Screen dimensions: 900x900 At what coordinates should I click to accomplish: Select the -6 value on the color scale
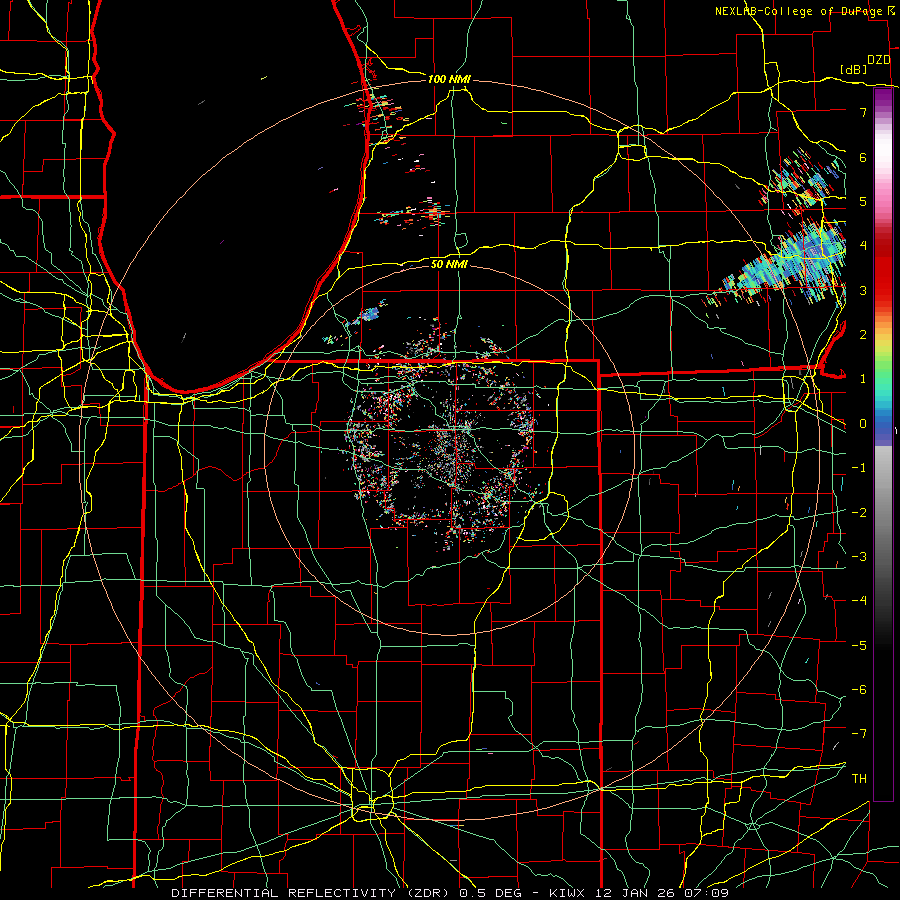pos(859,690)
